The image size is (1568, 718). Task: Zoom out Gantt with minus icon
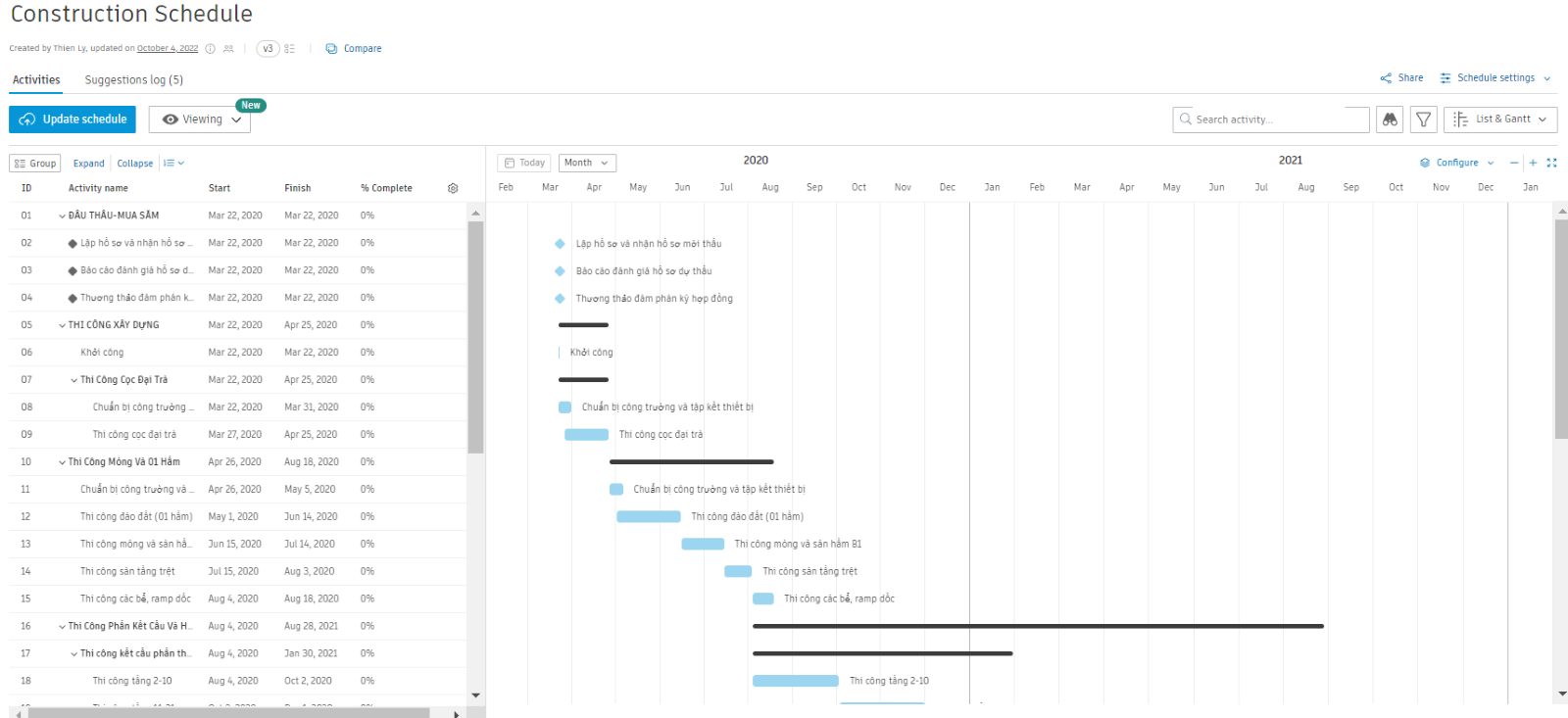point(1514,163)
